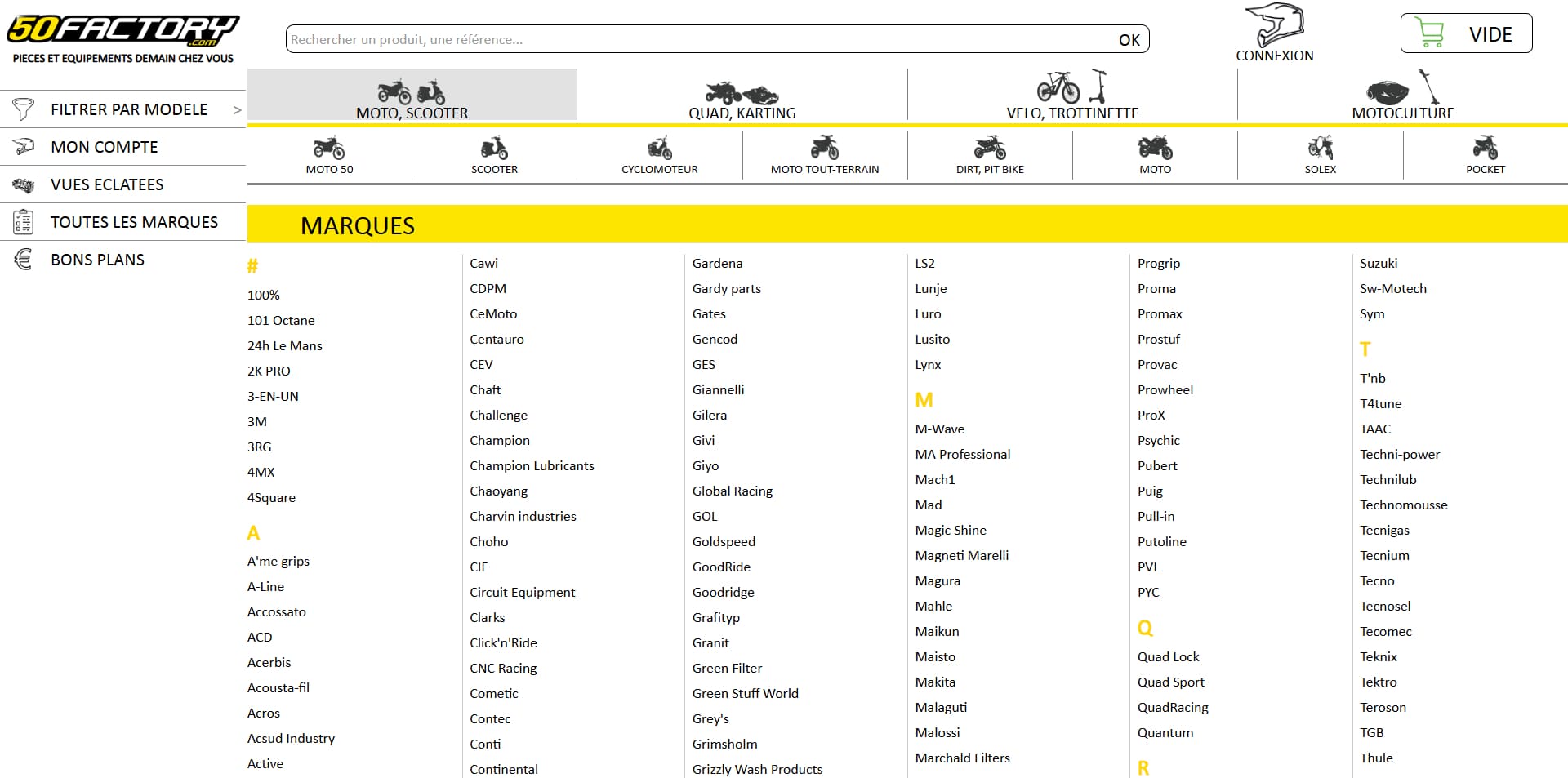Image resolution: width=1568 pixels, height=778 pixels.
Task: Switch to Quad, Karting tab
Action: pyautogui.click(x=742, y=96)
